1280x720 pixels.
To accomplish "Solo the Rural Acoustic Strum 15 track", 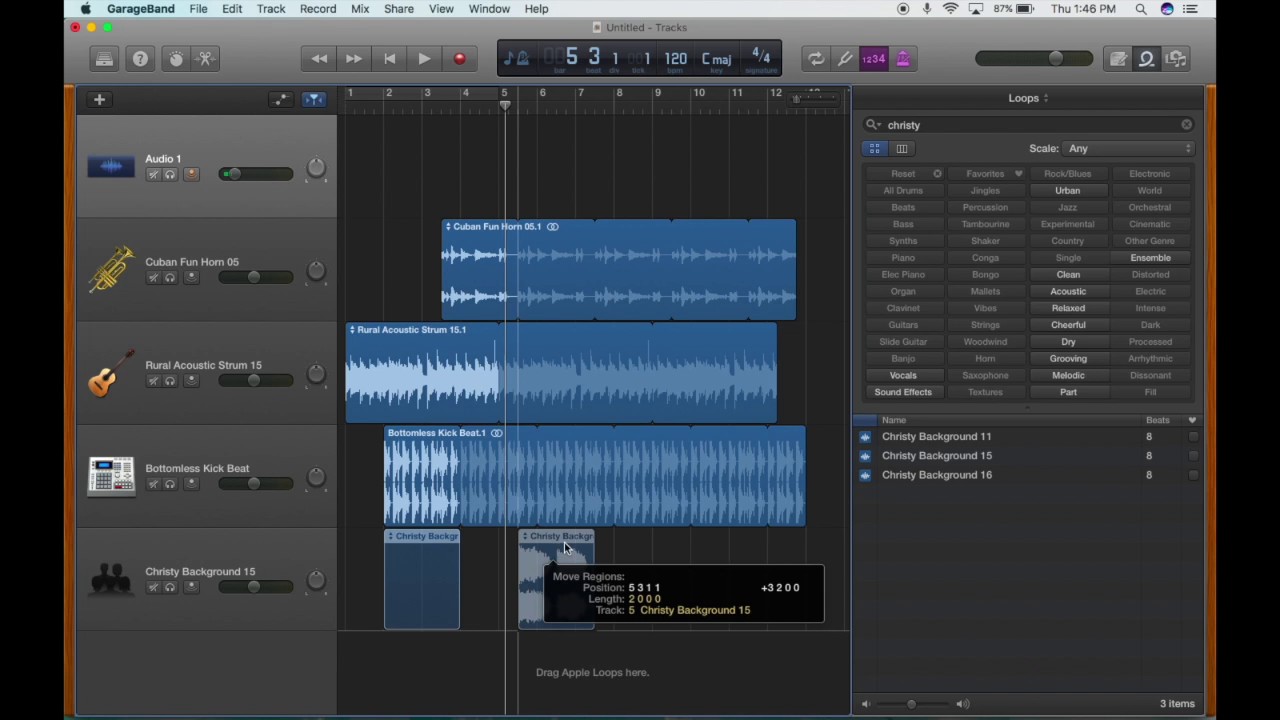I will point(170,381).
